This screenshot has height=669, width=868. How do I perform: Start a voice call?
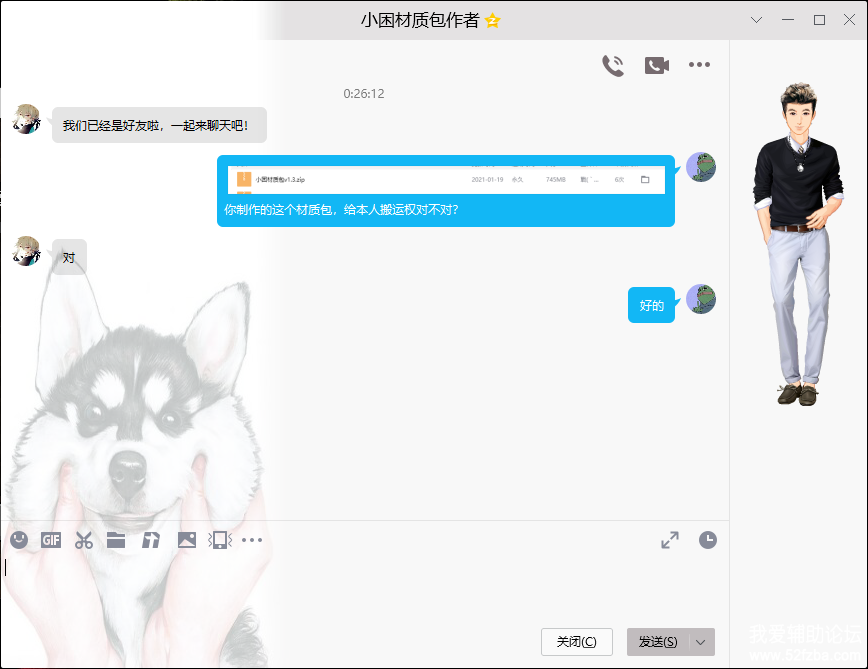[x=613, y=65]
